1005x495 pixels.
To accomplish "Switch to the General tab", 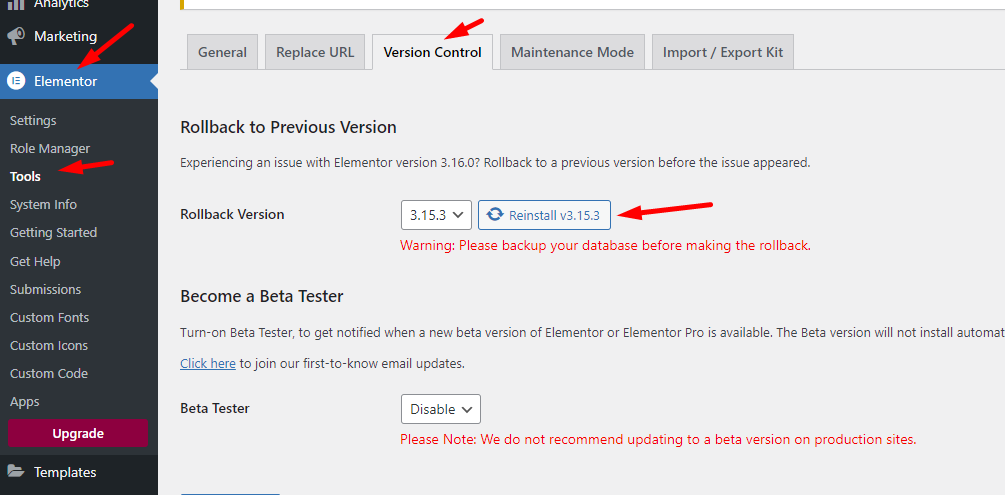I will point(222,52).
